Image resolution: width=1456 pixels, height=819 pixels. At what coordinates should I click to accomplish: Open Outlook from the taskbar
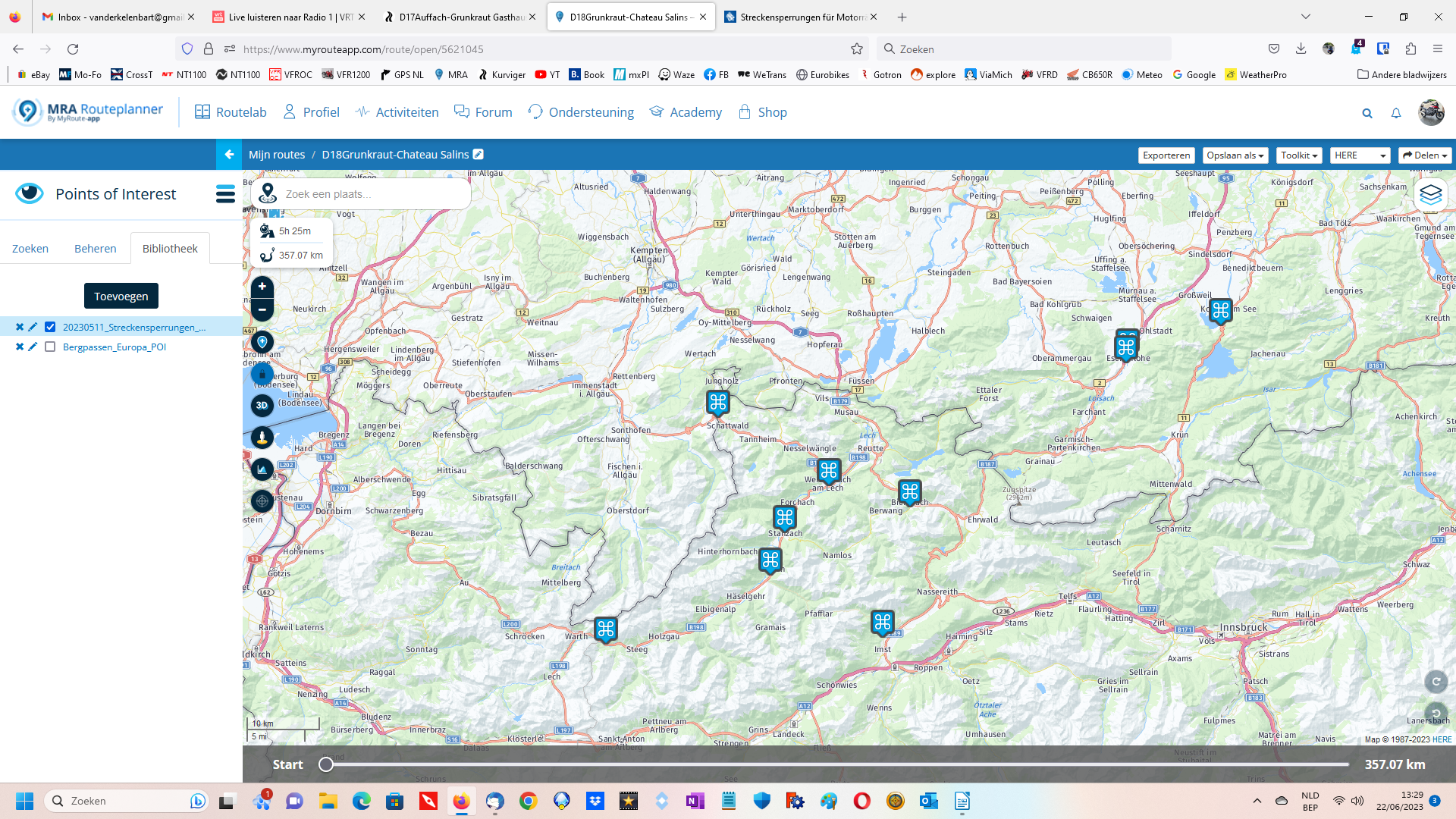pyautogui.click(x=929, y=801)
